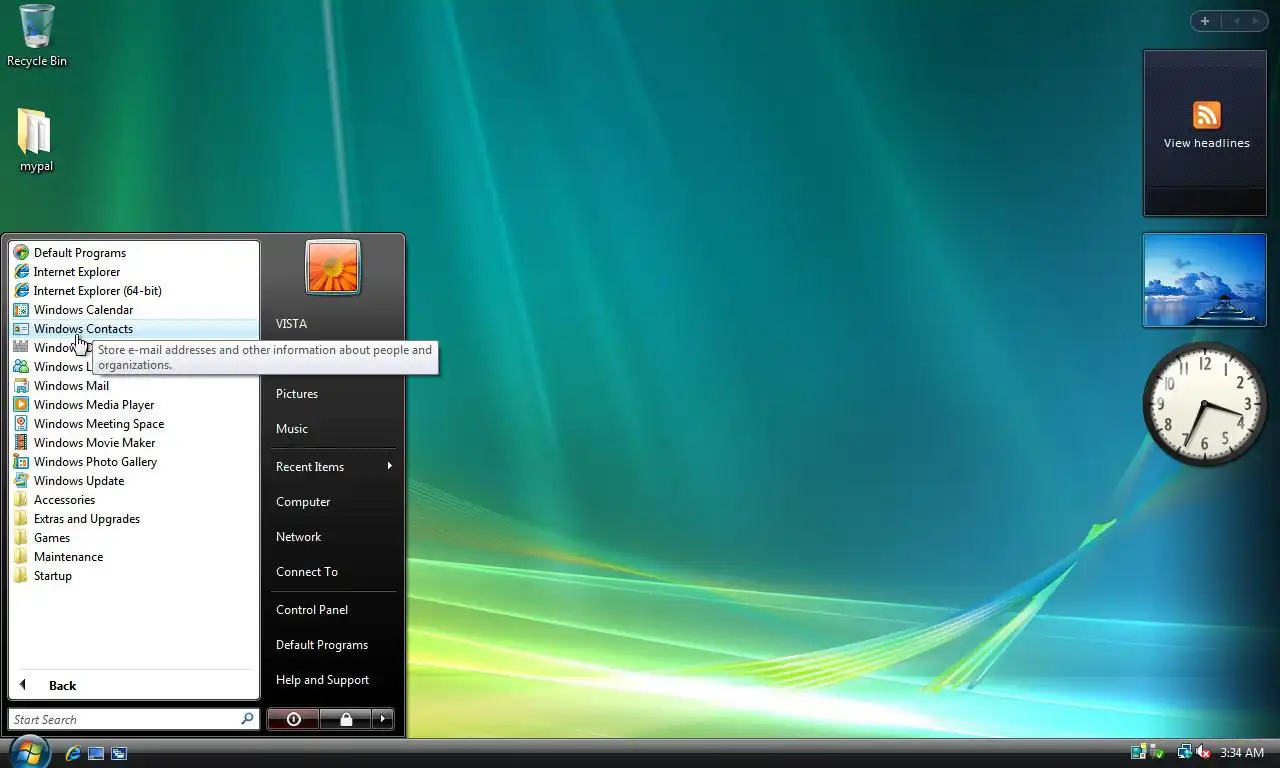1280x768 pixels.
Task: Click the muted volume tray icon
Action: pos(1203,752)
